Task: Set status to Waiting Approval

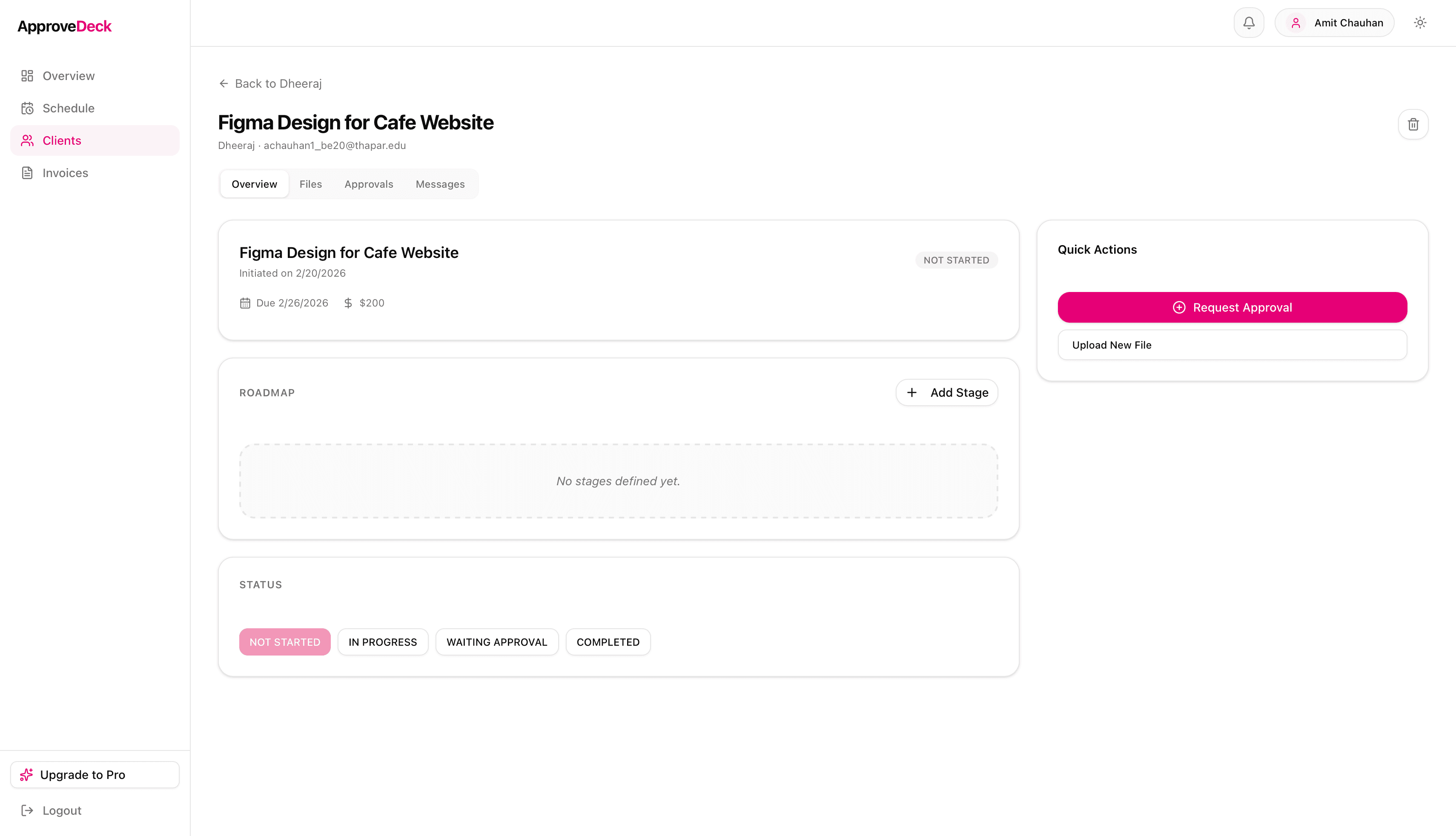Action: [x=497, y=642]
